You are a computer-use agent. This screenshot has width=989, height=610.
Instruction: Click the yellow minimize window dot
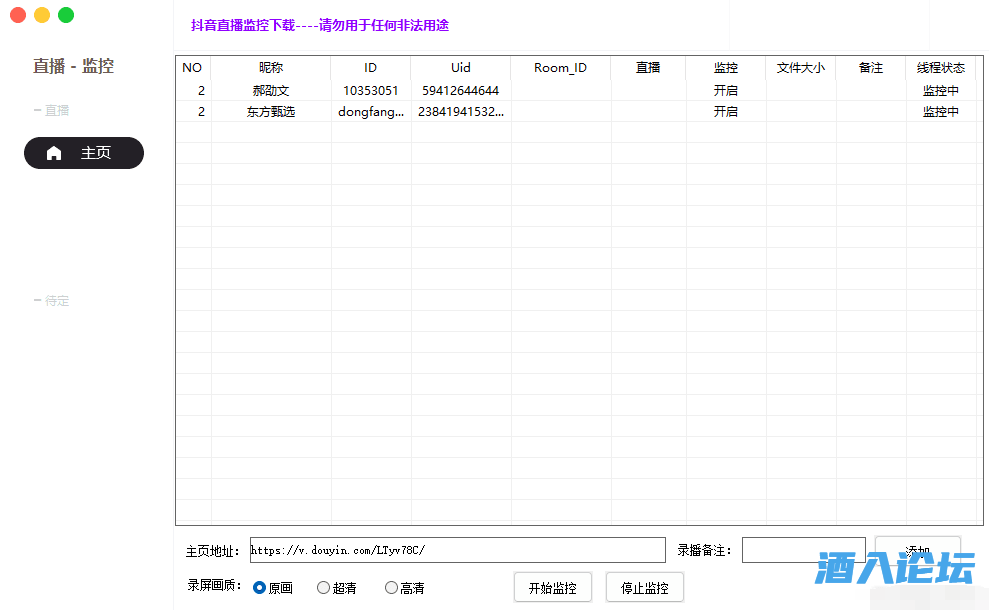[x=42, y=15]
